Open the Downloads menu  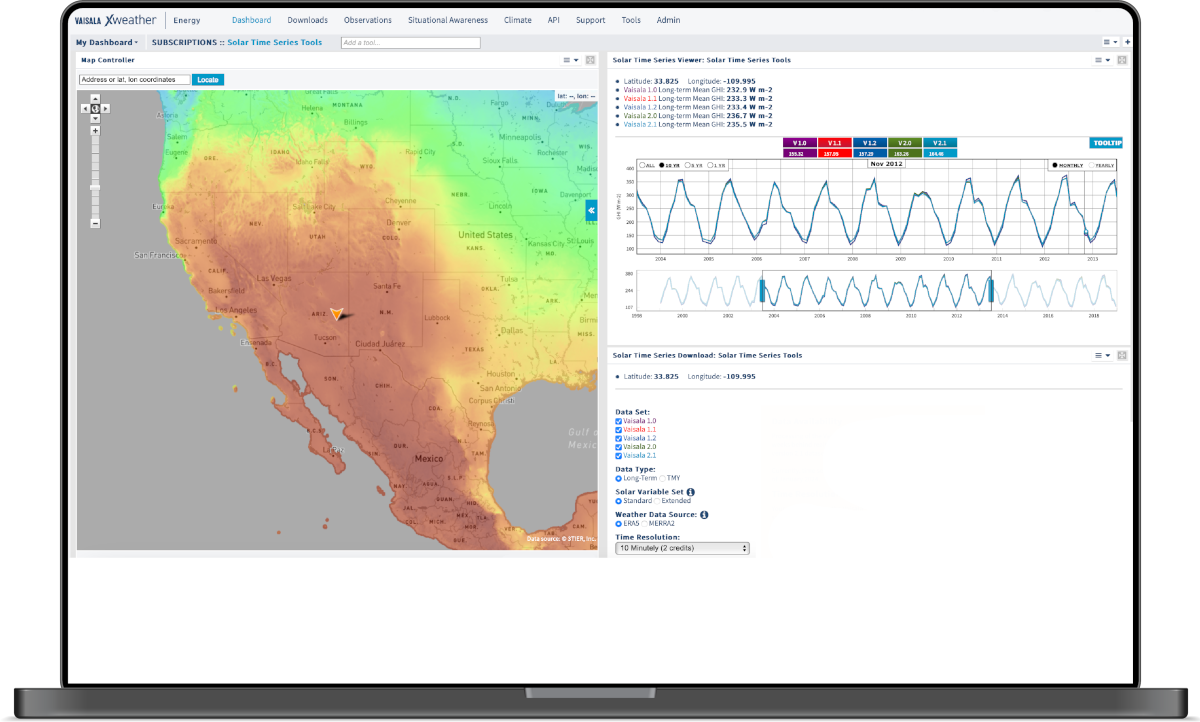click(307, 20)
